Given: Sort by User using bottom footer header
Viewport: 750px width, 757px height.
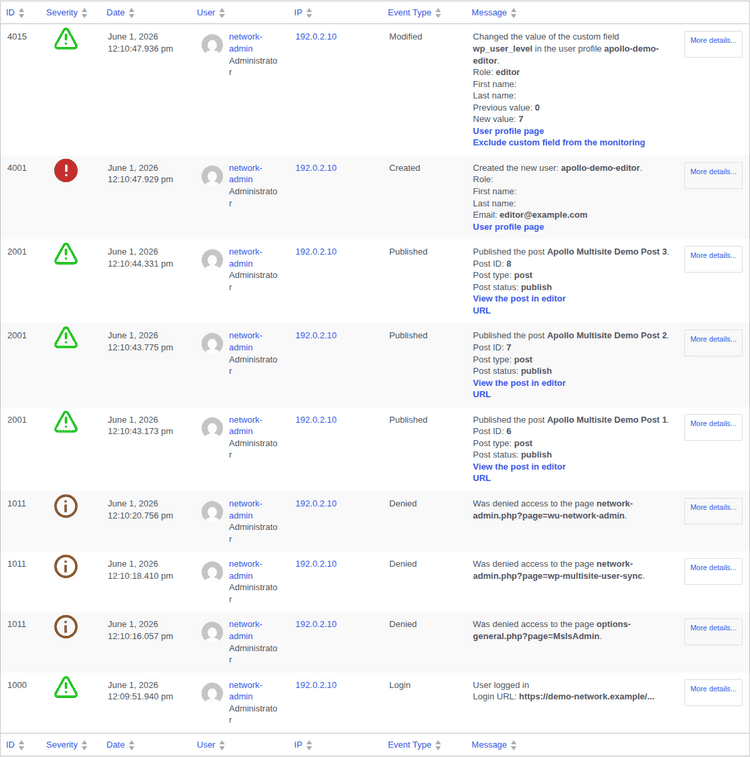Looking at the screenshot, I should pyautogui.click(x=210, y=745).
